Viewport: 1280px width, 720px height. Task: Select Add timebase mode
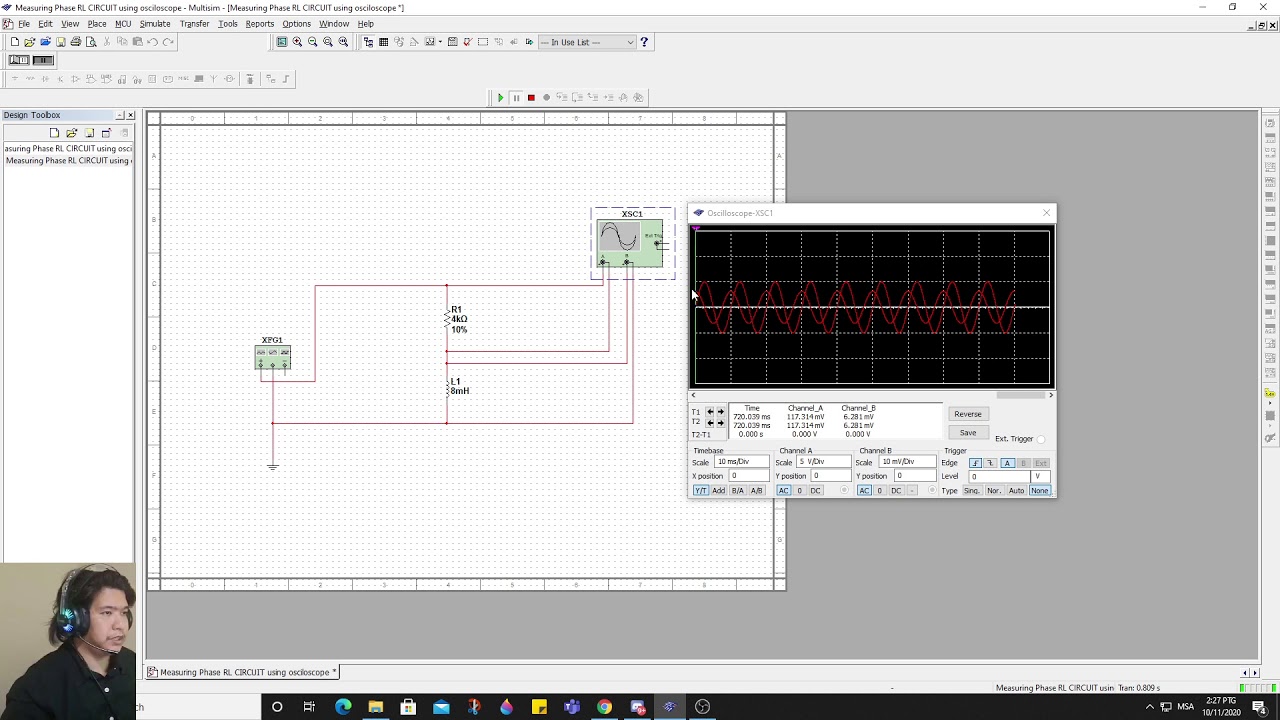point(718,491)
